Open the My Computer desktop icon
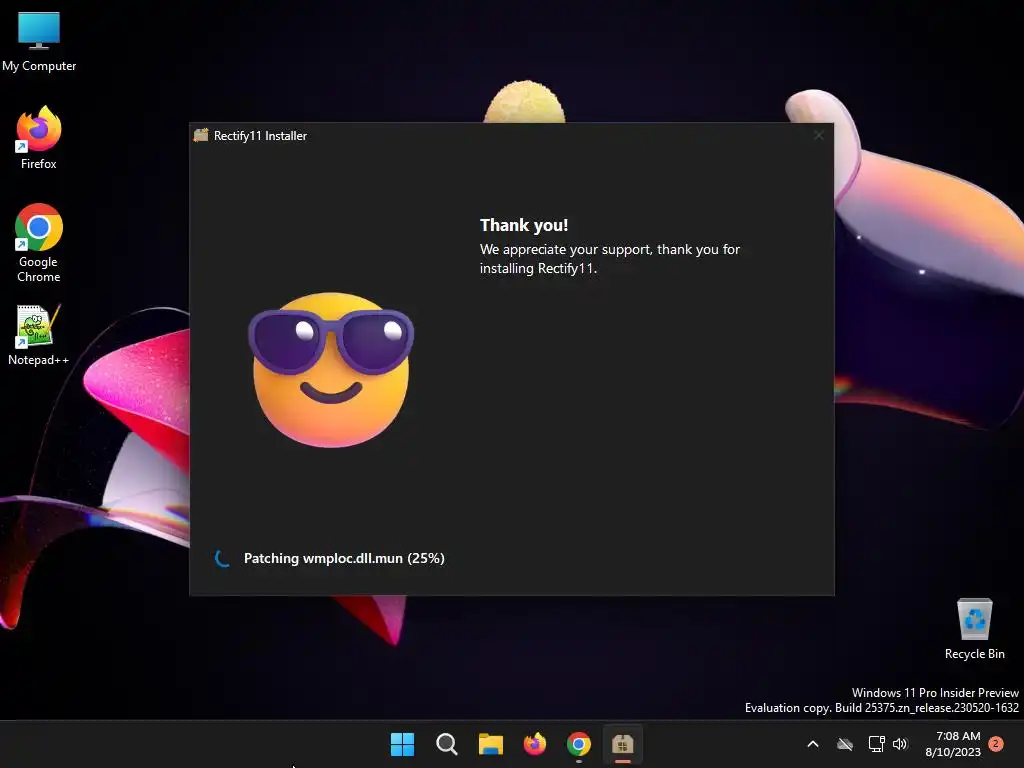The width and height of the screenshot is (1024, 768). (x=39, y=41)
